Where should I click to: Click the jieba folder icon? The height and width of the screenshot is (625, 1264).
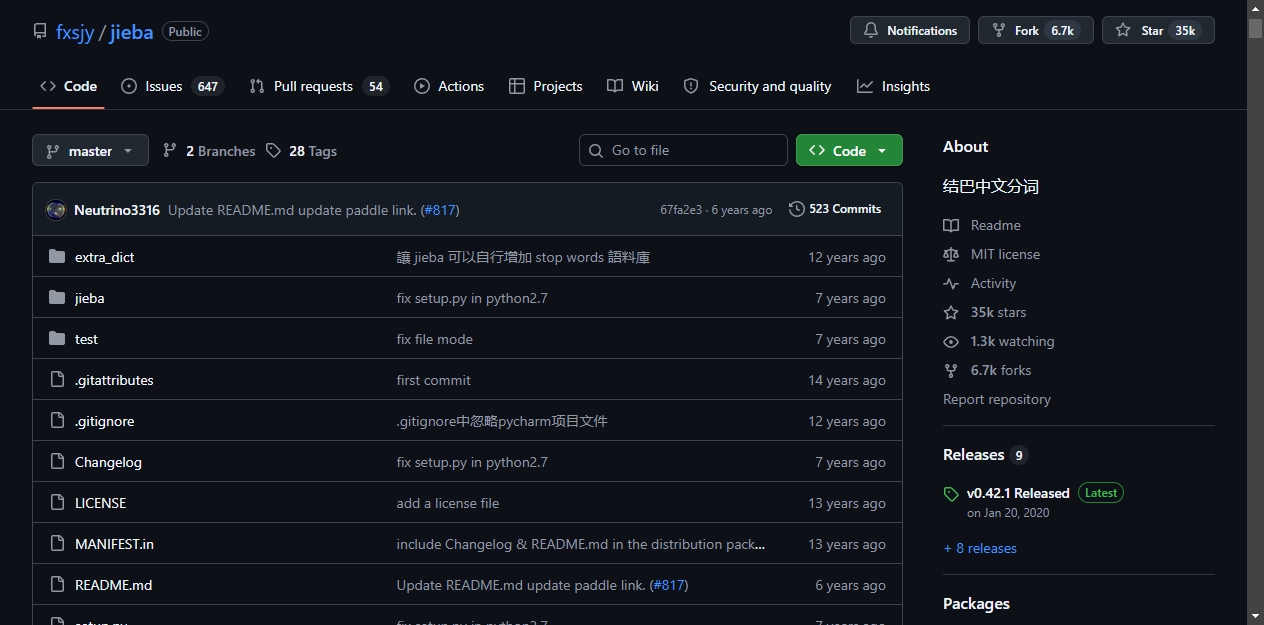(x=57, y=298)
